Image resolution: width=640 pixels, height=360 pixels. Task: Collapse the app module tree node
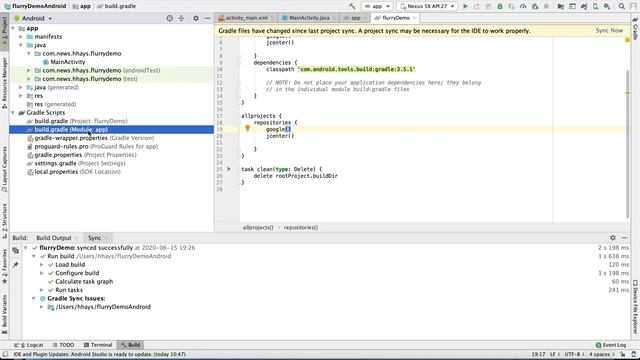(13, 28)
